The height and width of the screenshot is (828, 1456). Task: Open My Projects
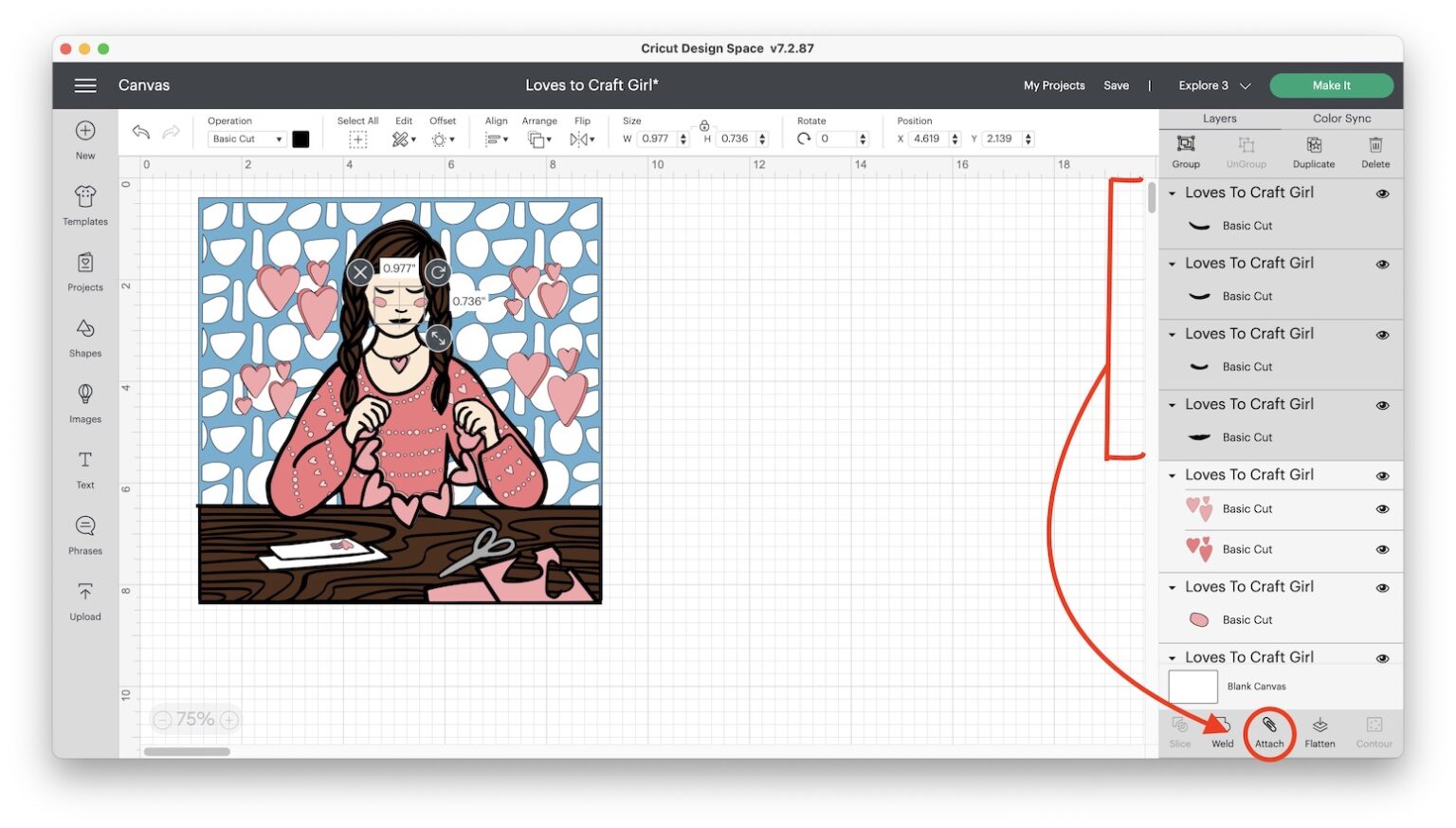point(1053,85)
